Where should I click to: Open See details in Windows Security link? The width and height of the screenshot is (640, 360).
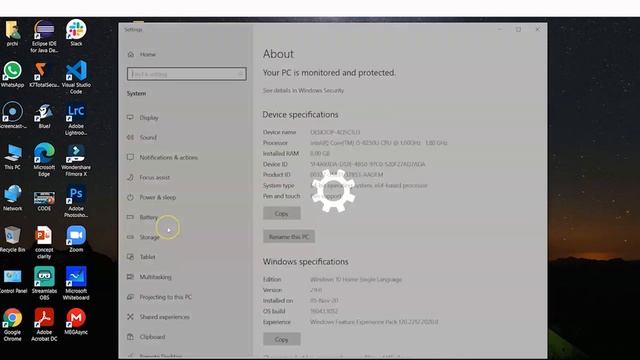303,91
